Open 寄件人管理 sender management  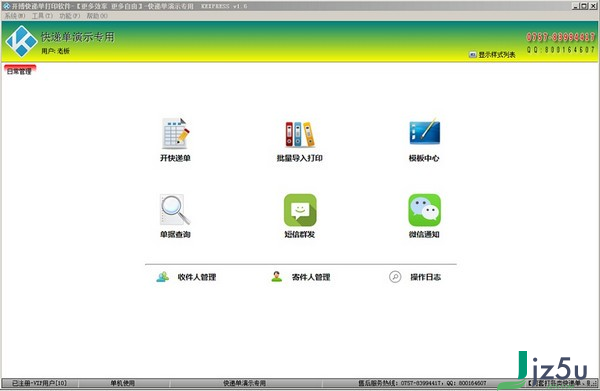[301, 277]
